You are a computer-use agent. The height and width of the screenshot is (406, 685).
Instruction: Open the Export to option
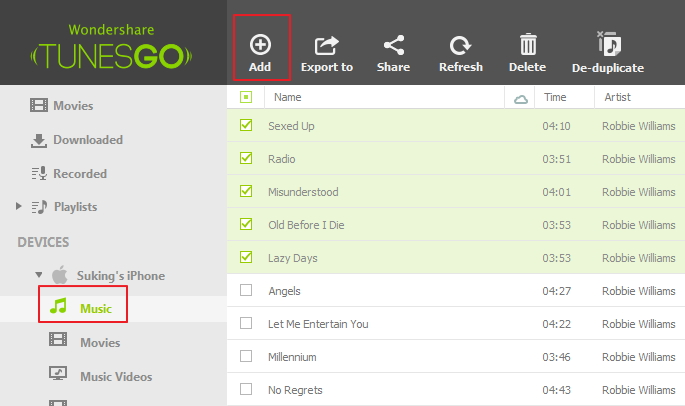pyautogui.click(x=327, y=53)
